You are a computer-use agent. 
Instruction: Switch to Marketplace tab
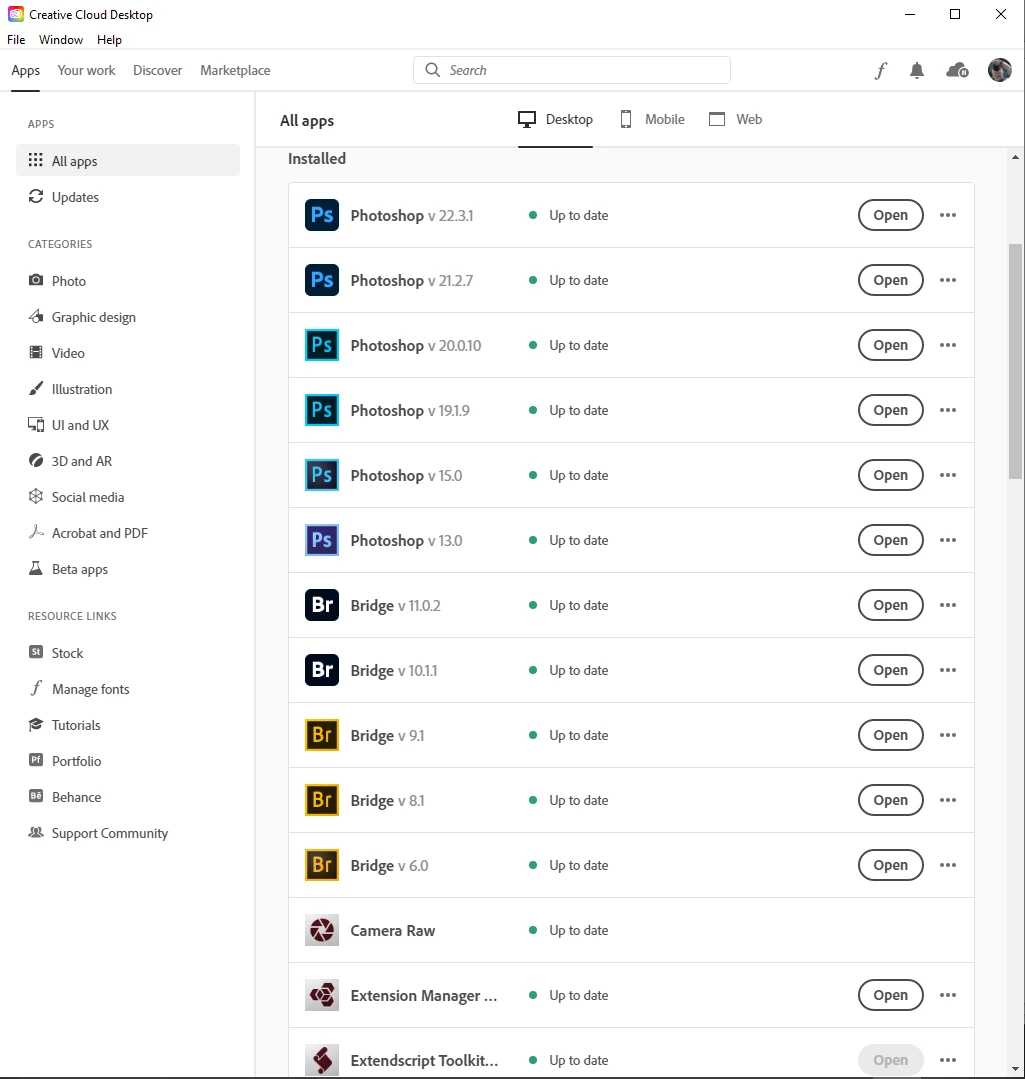point(235,70)
